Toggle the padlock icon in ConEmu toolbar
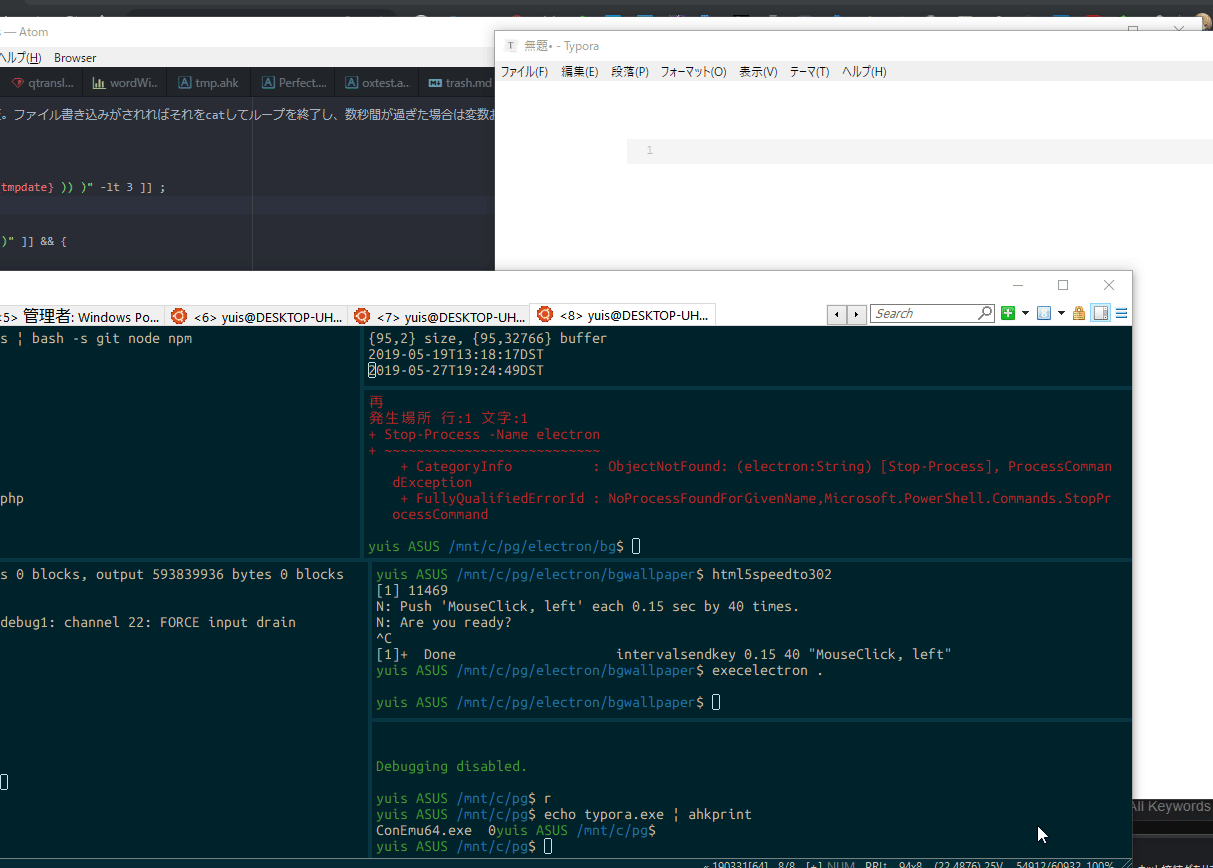This screenshot has height=868, width=1213. [1079, 314]
